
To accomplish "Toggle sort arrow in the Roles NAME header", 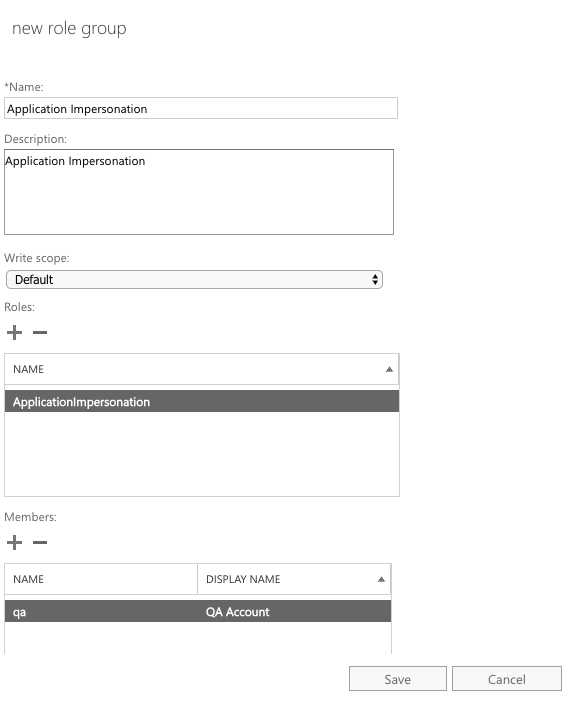I will 389,369.
